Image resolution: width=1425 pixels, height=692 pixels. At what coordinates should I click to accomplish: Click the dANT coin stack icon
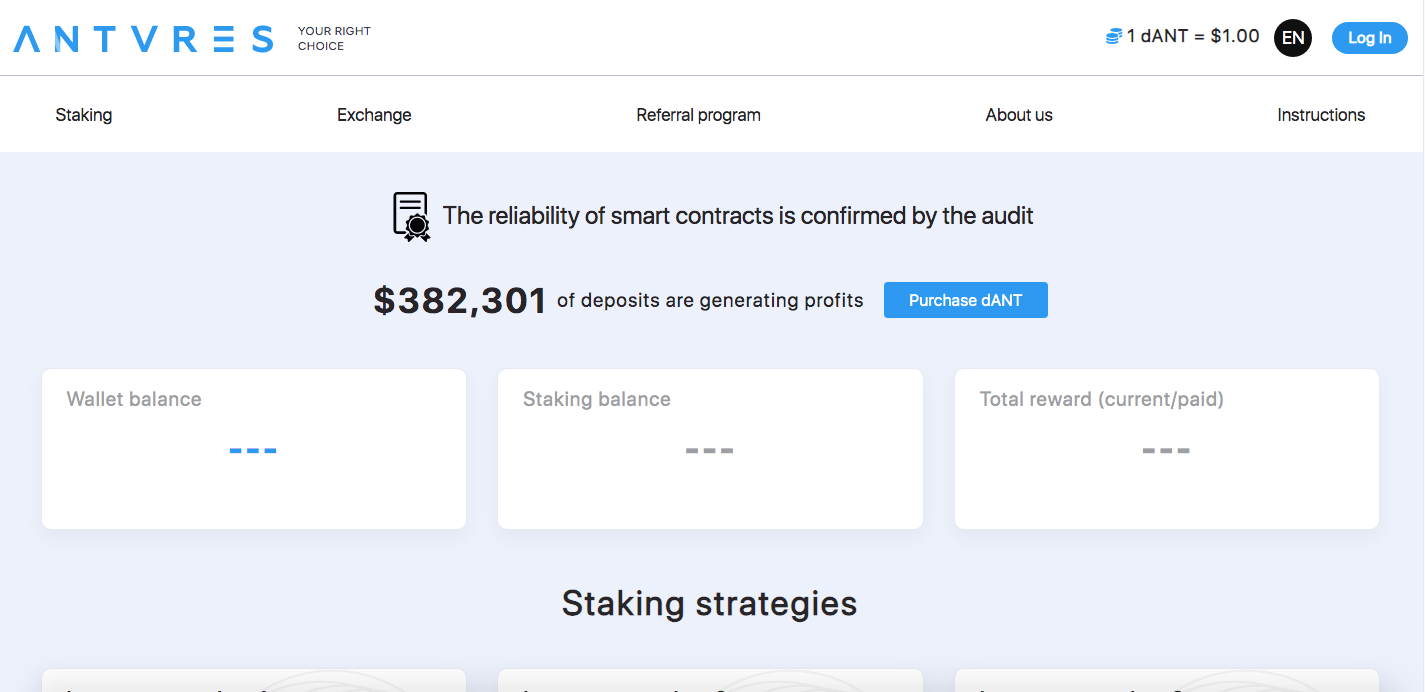point(1113,37)
